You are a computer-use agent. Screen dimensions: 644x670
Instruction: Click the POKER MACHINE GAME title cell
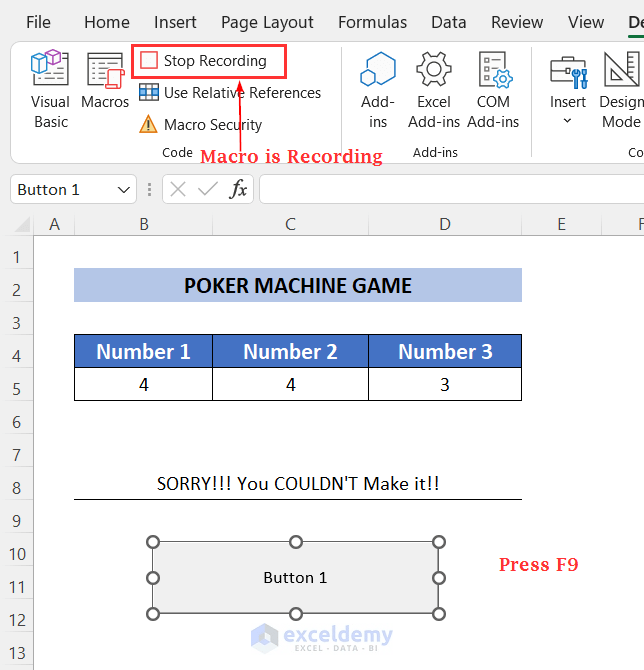tap(298, 285)
